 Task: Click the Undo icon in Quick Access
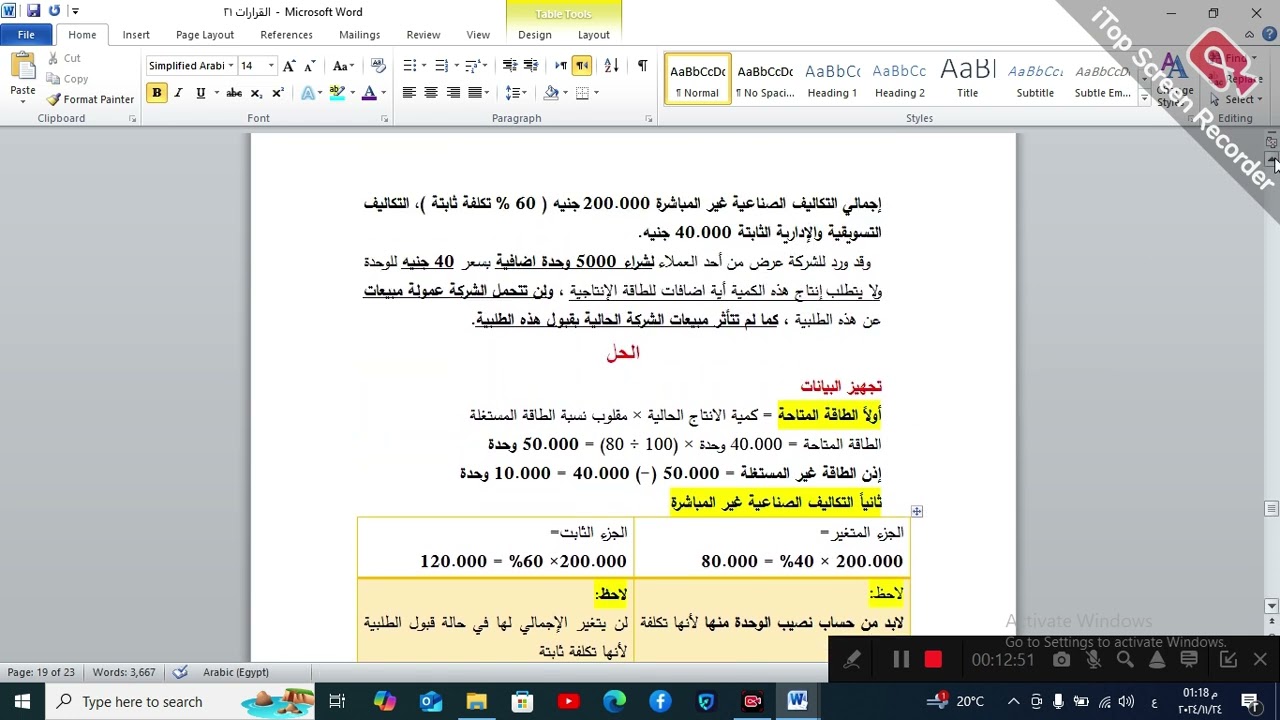click(x=54, y=12)
